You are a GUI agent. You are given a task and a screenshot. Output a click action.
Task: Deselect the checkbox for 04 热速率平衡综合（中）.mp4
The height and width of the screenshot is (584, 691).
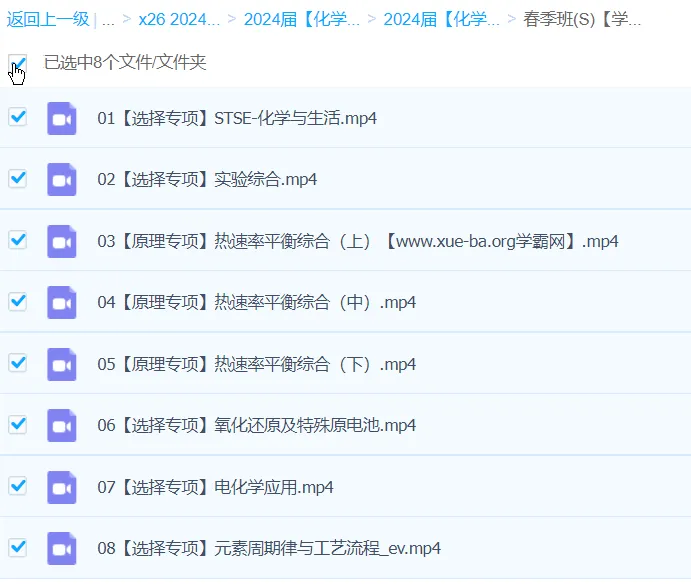point(17,301)
